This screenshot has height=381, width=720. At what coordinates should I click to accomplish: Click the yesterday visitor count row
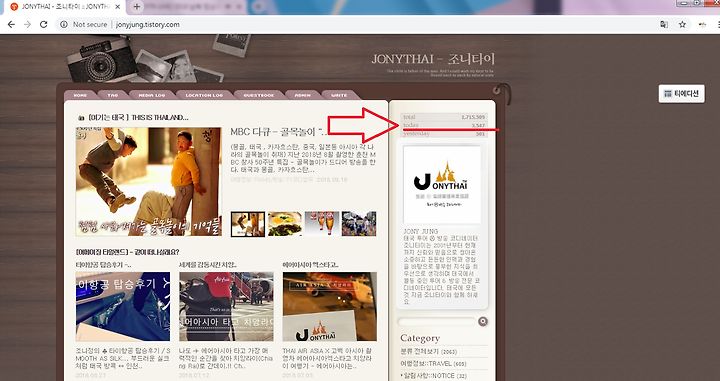(x=444, y=134)
